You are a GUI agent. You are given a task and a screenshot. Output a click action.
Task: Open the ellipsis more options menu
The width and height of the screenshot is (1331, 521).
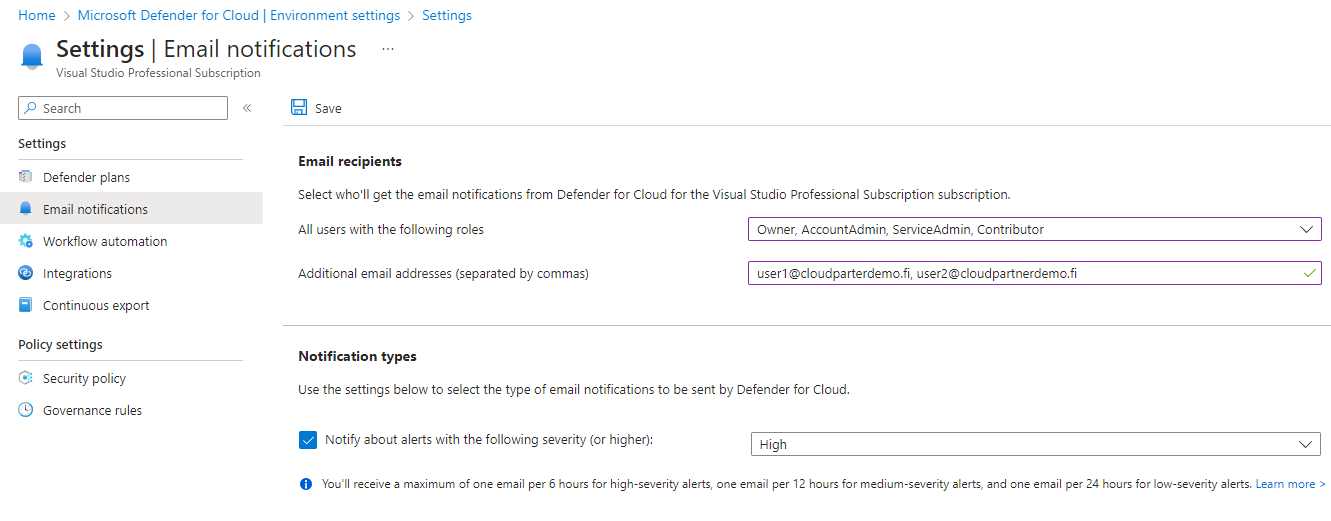[388, 49]
